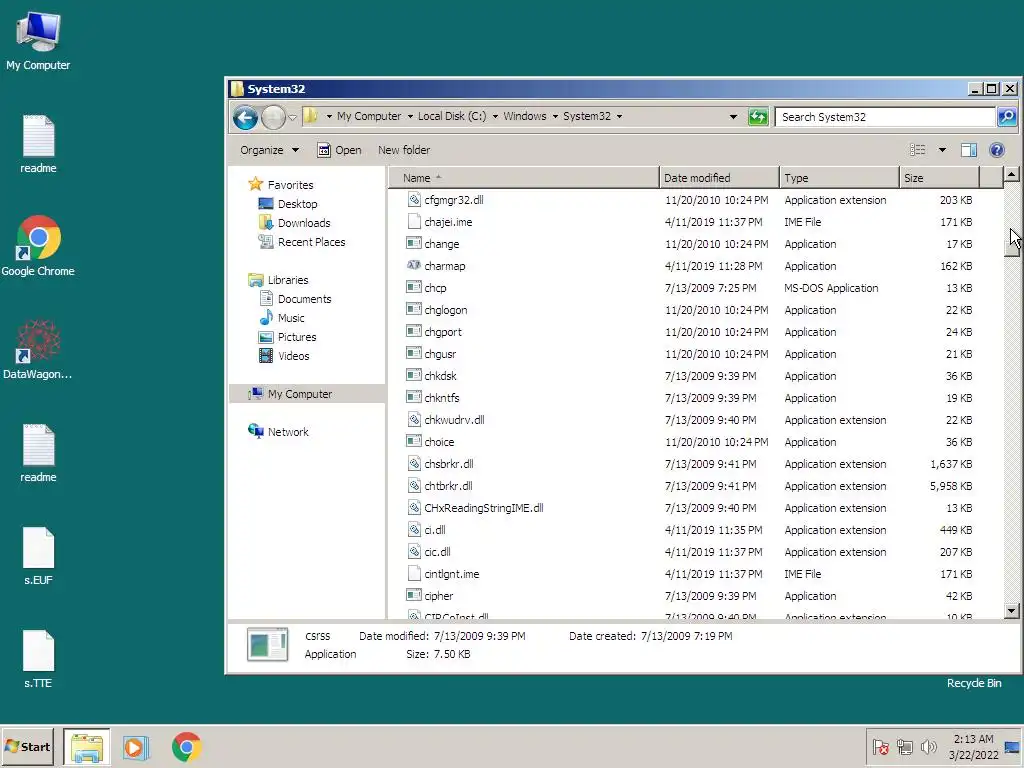Click the New folder button
1024x768 pixels.
(x=404, y=150)
